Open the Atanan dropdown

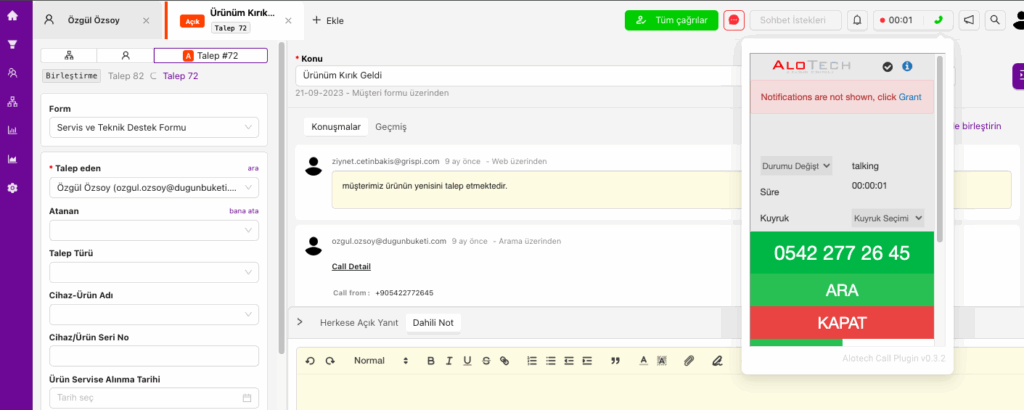click(x=153, y=230)
